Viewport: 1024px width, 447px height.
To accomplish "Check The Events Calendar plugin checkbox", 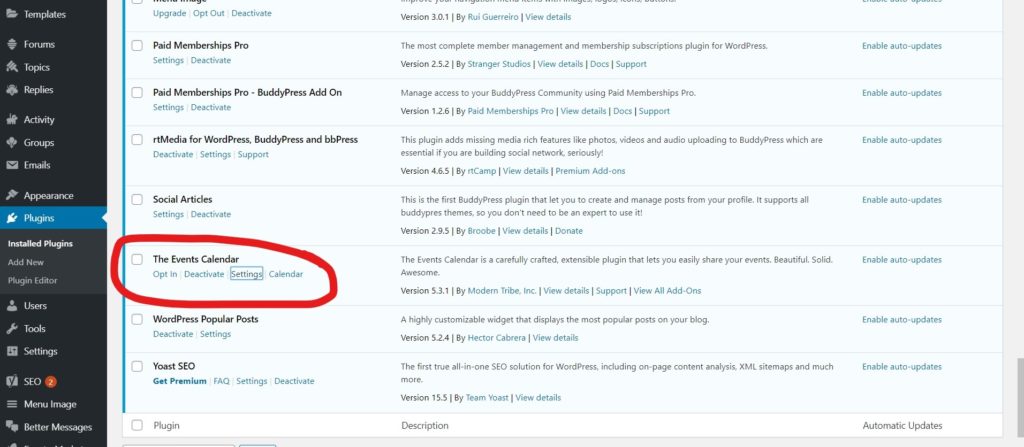I will pyautogui.click(x=137, y=259).
